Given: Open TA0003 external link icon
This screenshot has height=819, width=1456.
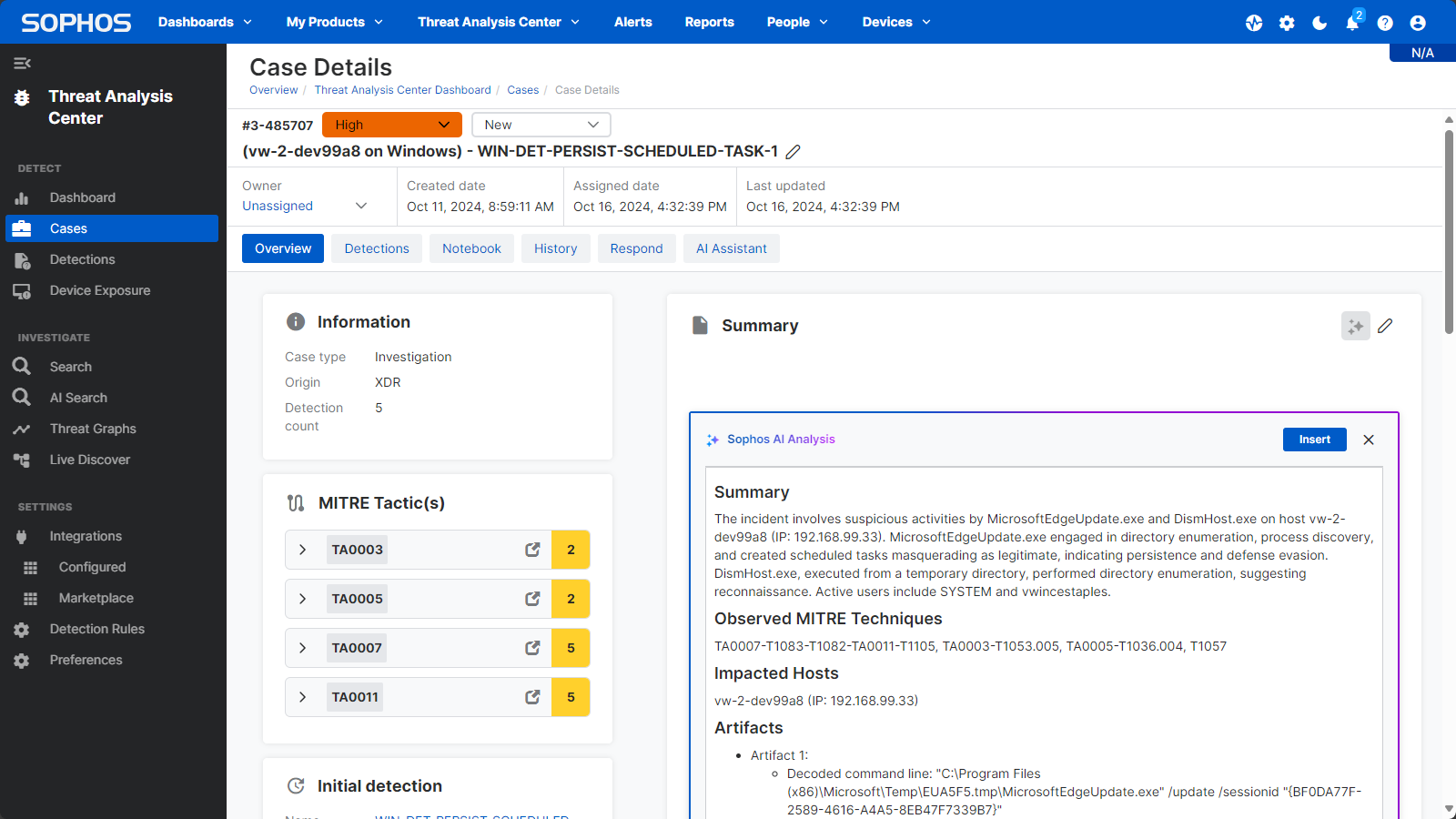Looking at the screenshot, I should pos(532,550).
